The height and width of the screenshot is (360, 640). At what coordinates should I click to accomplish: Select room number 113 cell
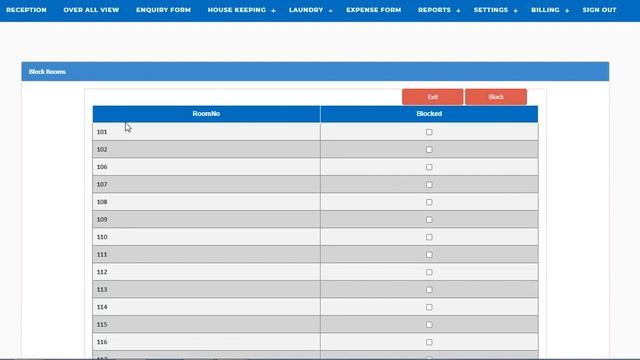click(x=206, y=289)
